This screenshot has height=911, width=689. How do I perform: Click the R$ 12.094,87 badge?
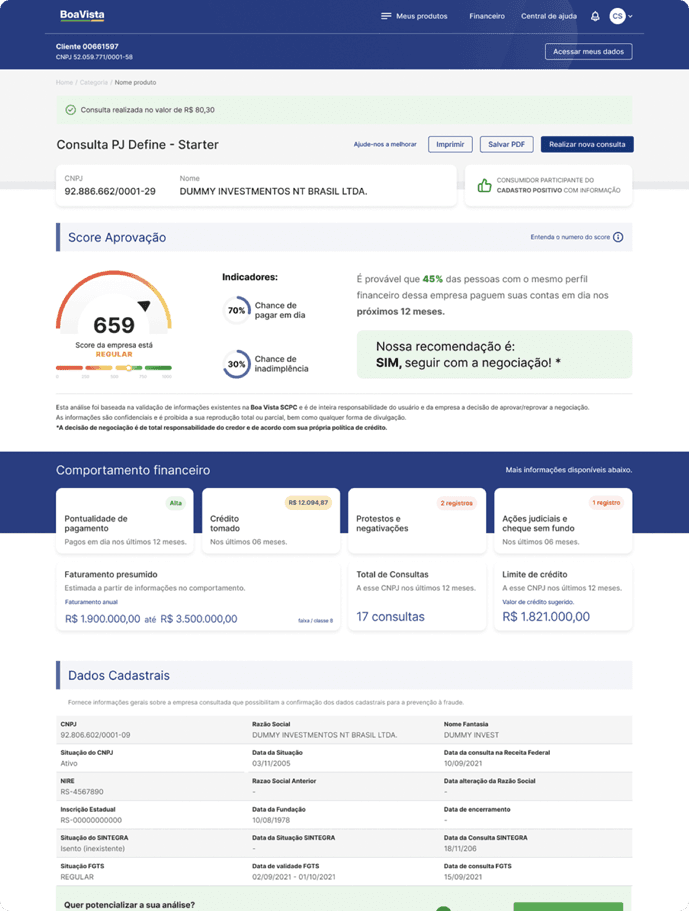coord(308,503)
